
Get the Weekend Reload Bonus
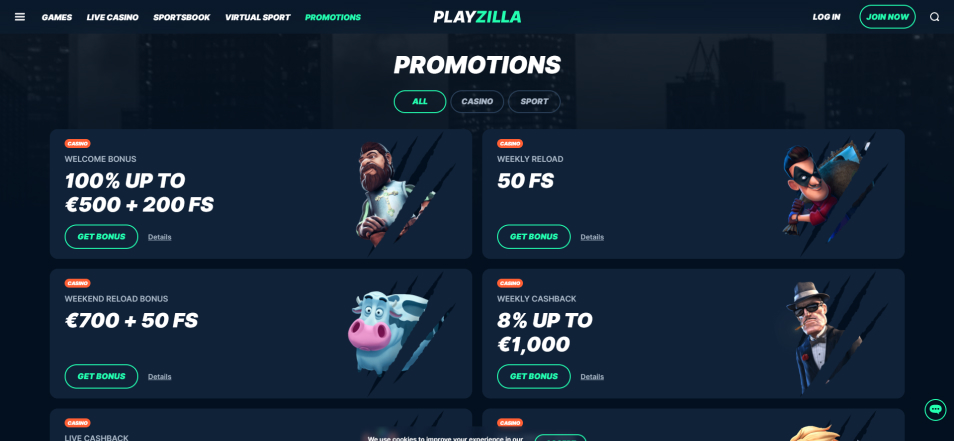(x=101, y=376)
